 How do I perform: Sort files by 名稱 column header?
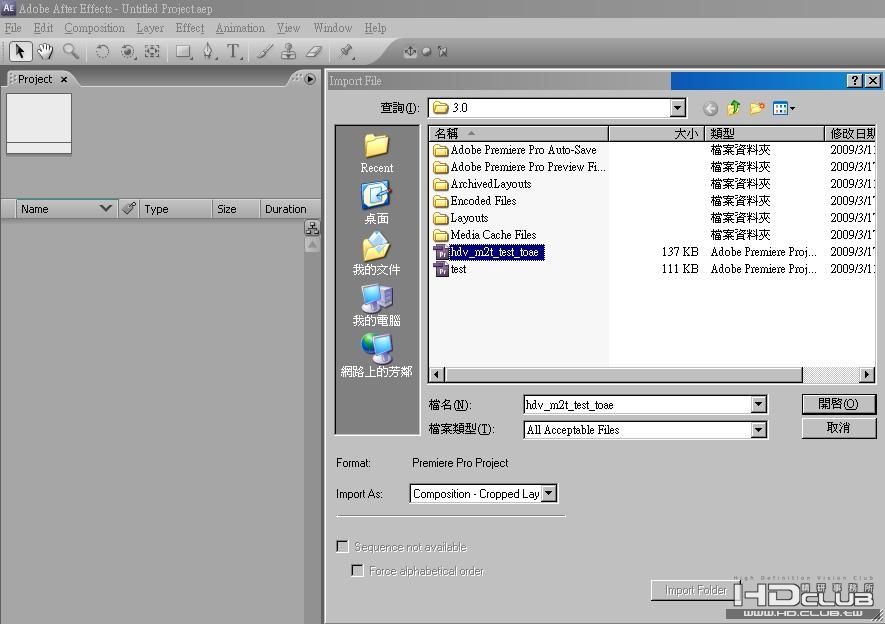pos(518,134)
